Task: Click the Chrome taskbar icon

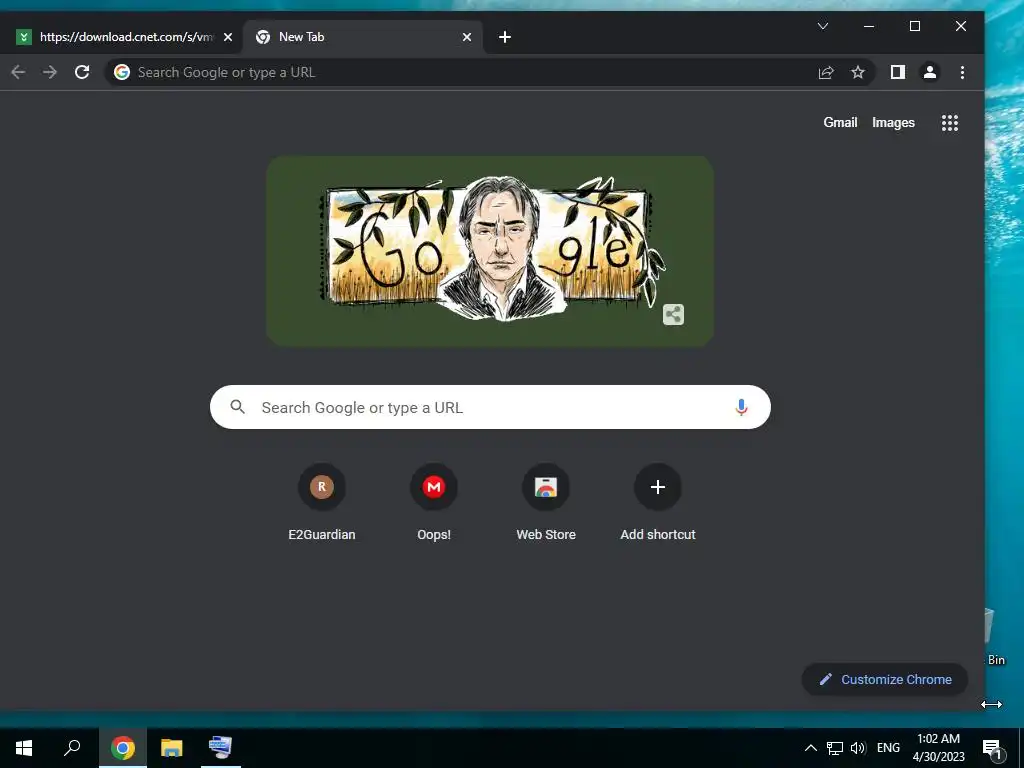Action: 123,748
